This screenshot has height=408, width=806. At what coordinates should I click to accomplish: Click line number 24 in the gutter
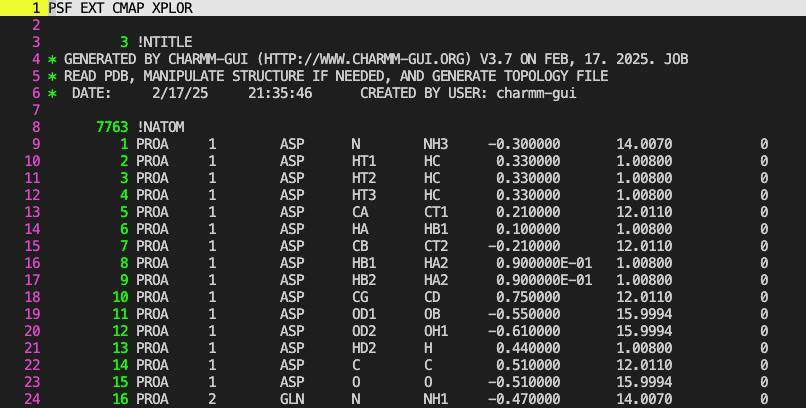(32, 398)
